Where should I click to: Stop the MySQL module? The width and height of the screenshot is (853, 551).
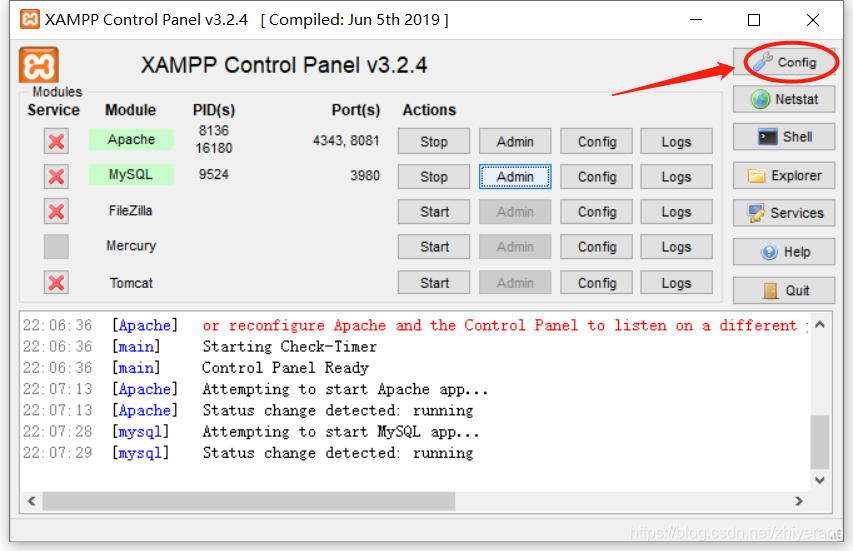[x=434, y=176]
